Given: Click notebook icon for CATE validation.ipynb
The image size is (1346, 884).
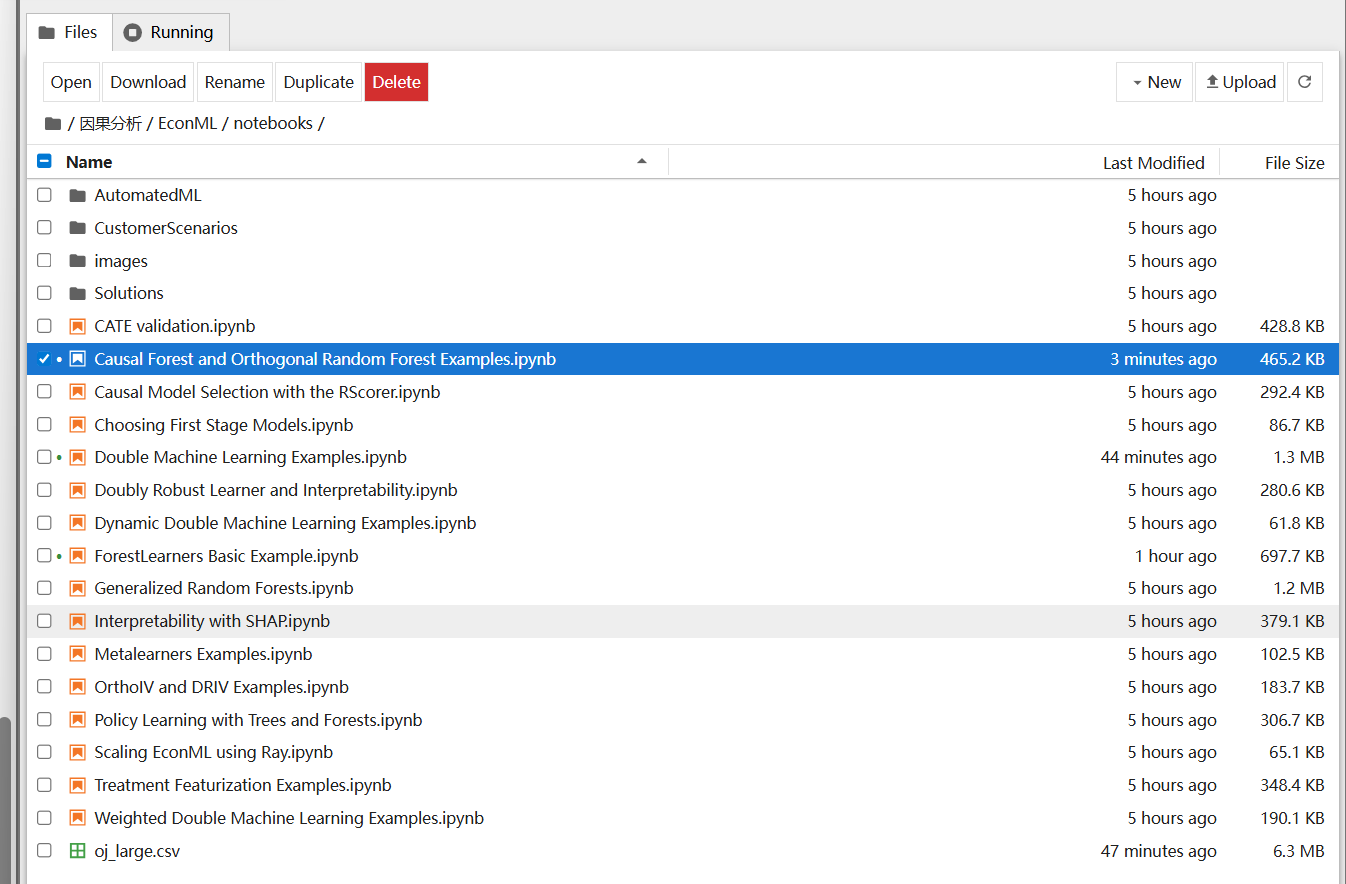Looking at the screenshot, I should pyautogui.click(x=77, y=326).
